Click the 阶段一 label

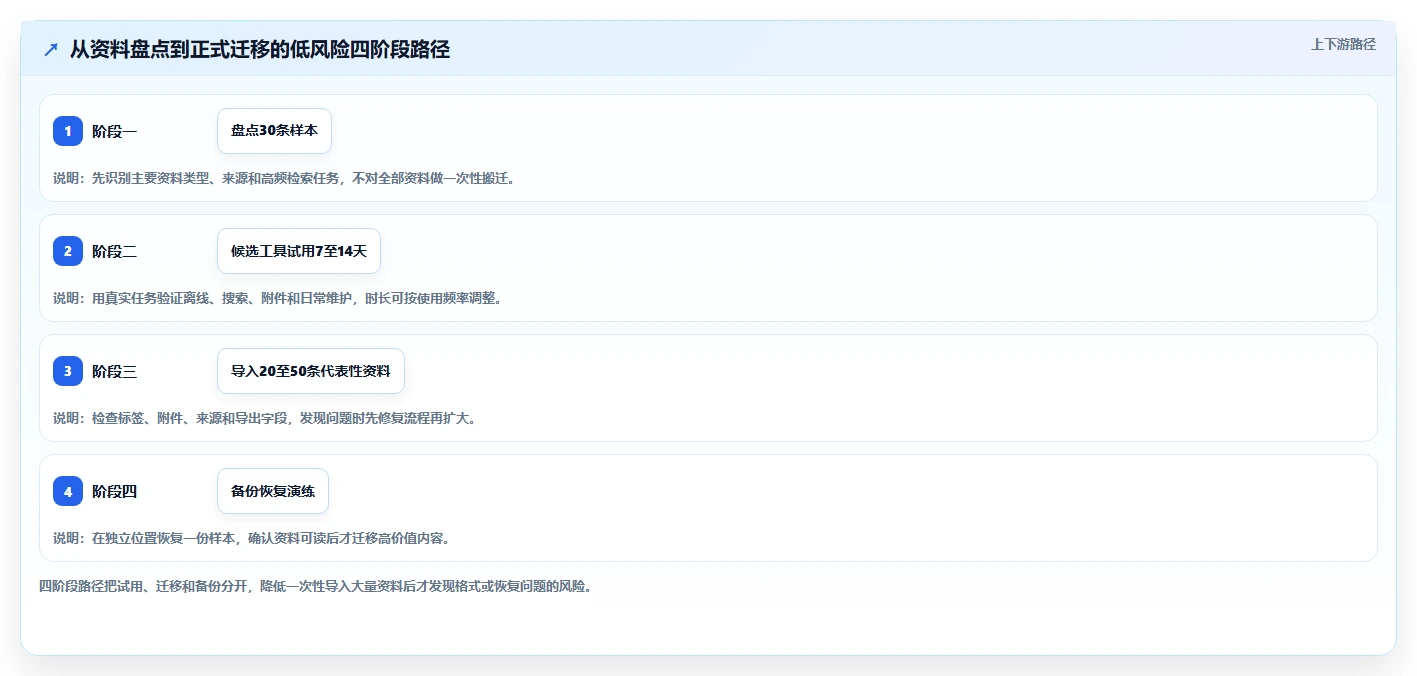(114, 131)
